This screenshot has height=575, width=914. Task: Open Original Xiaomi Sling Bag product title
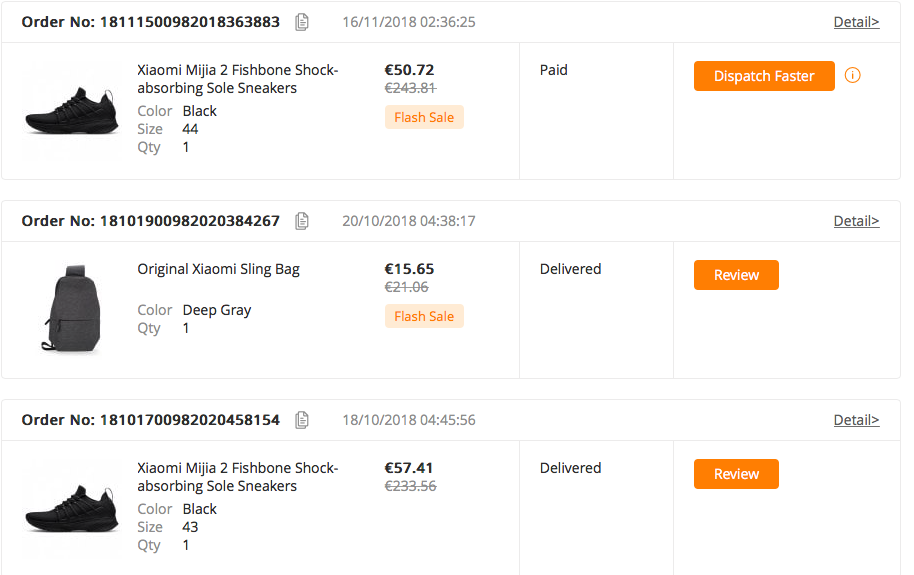coord(218,269)
